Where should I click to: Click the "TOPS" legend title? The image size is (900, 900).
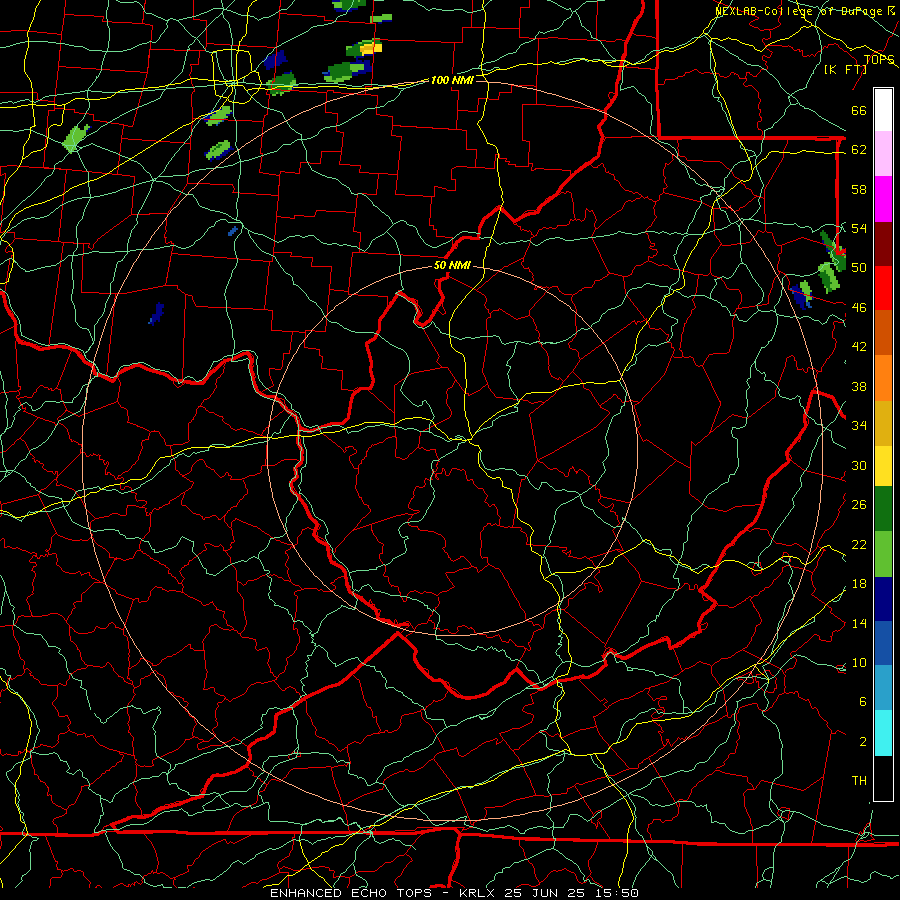879,60
